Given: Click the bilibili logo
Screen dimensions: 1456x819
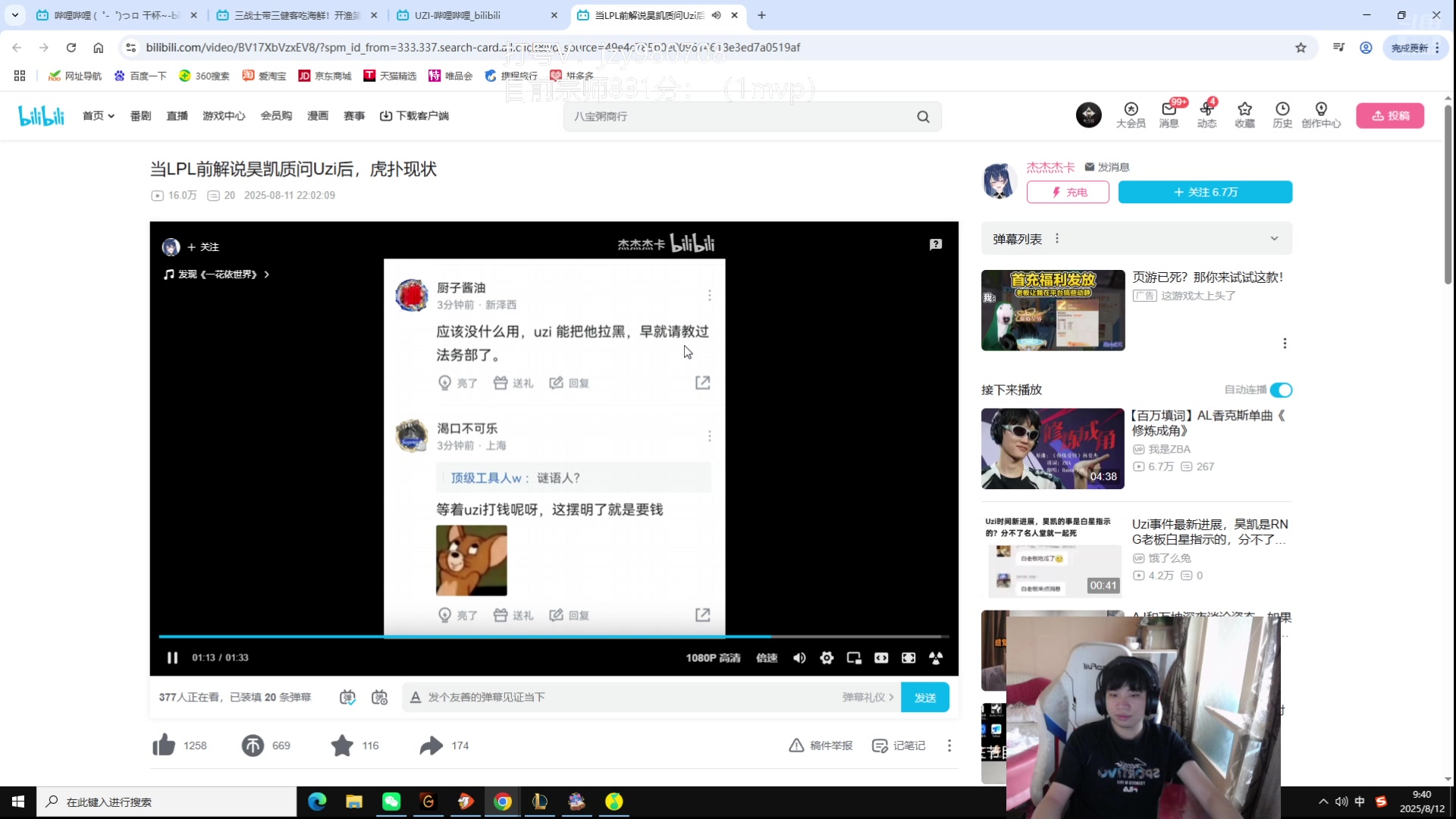Looking at the screenshot, I should click(41, 115).
